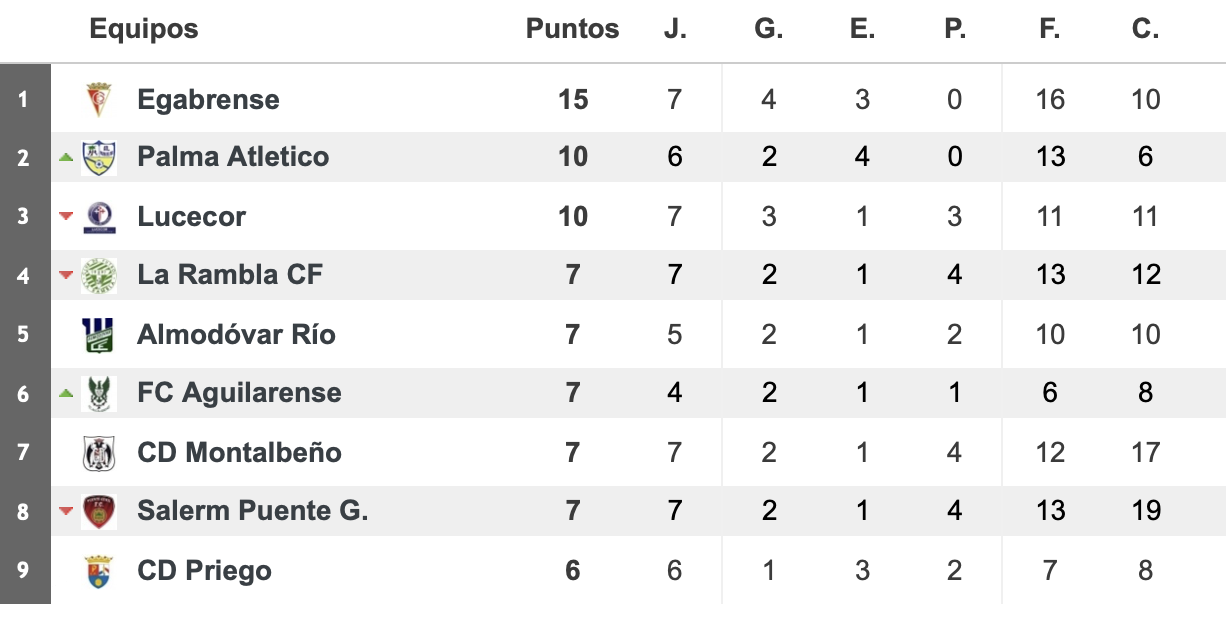The height and width of the screenshot is (628, 1226).
Task: Click the CD Montalbeño team shield
Action: point(99,452)
